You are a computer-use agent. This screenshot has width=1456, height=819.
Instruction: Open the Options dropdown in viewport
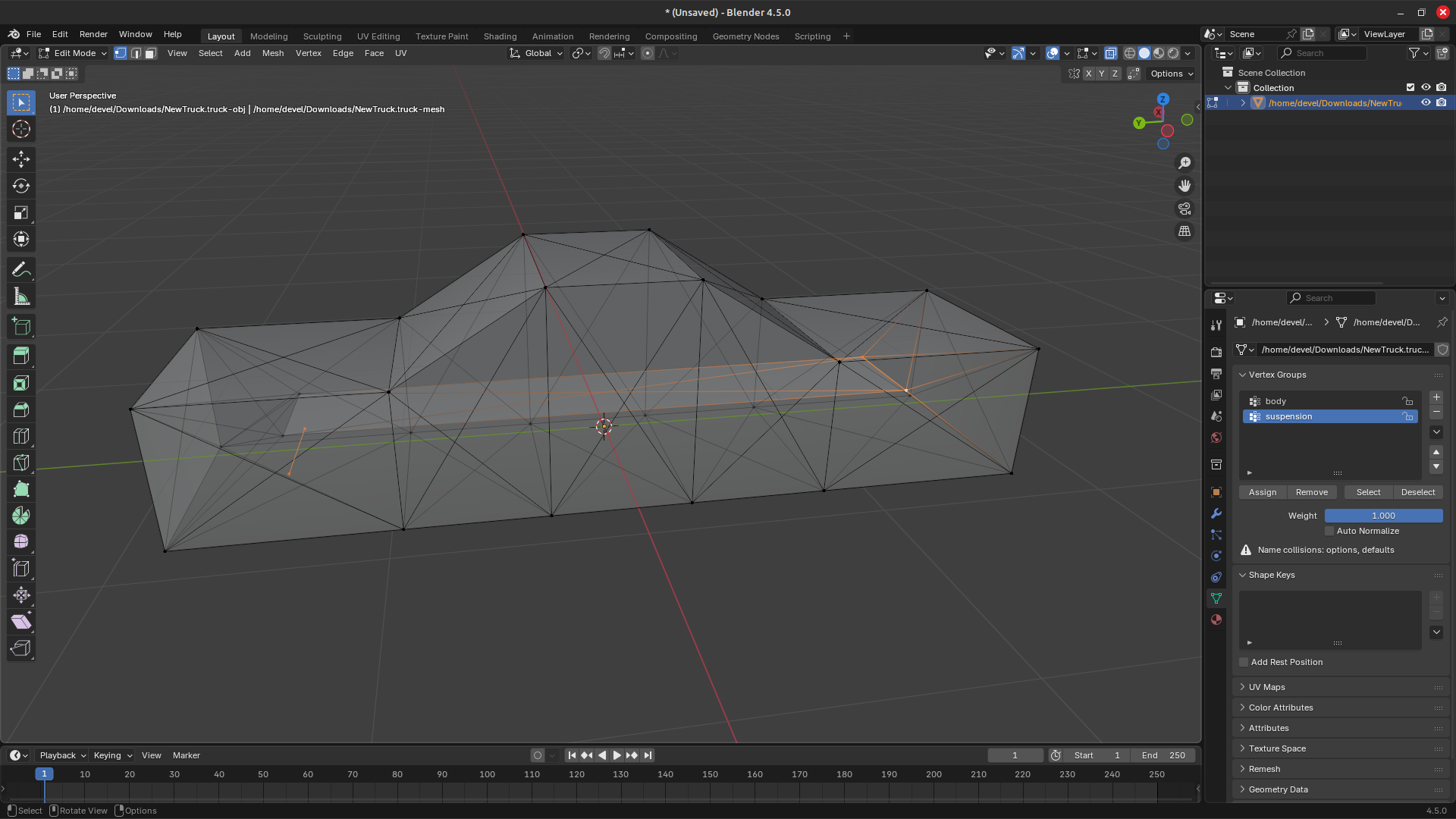point(1172,74)
